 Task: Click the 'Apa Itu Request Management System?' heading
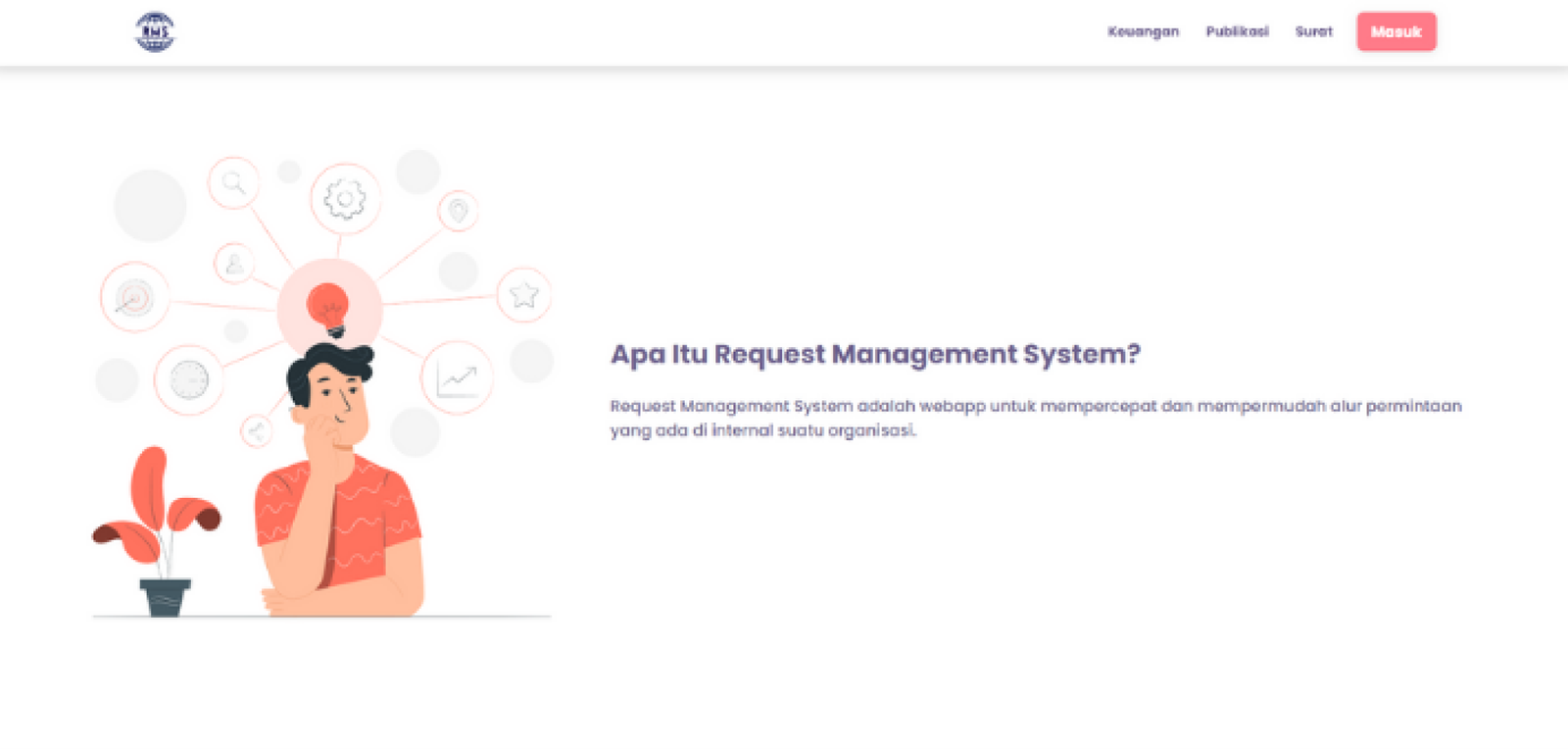pyautogui.click(x=875, y=354)
